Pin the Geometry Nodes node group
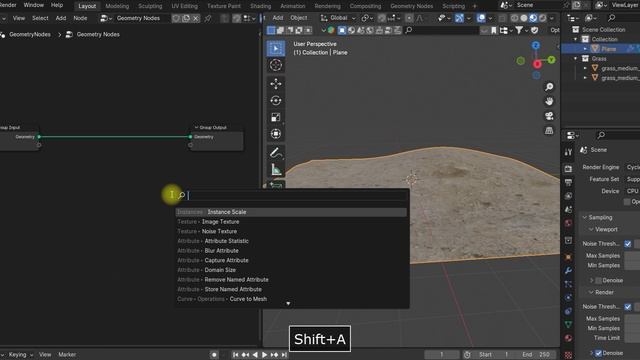Image resolution: width=640 pixels, height=360 pixels. tap(208, 18)
